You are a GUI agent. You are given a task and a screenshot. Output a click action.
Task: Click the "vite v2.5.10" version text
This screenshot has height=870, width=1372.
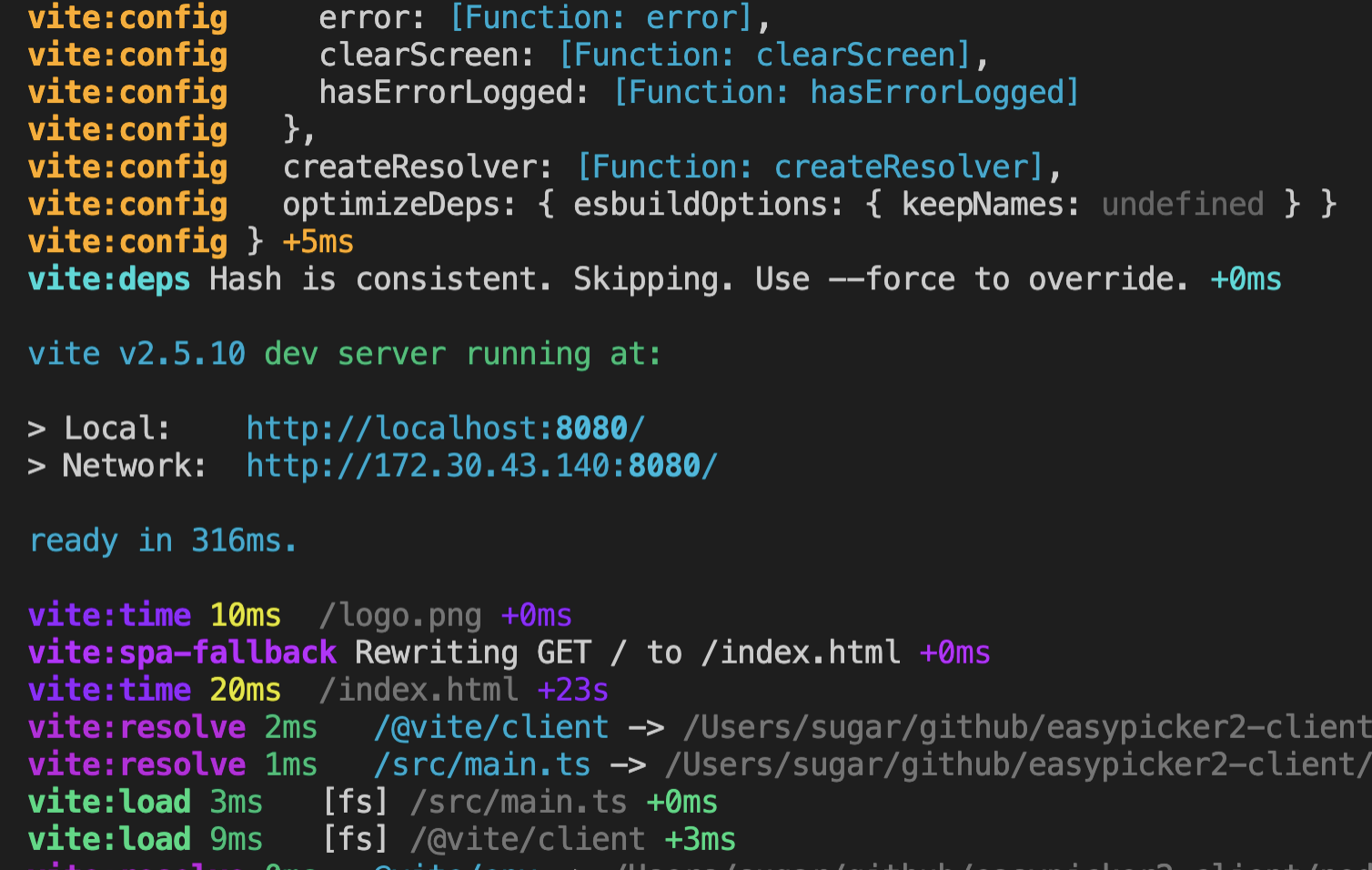pos(136,354)
